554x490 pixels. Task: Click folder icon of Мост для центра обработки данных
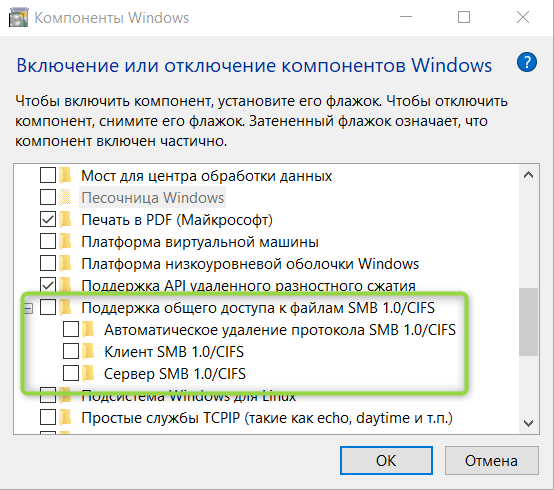pyautogui.click(x=65, y=175)
